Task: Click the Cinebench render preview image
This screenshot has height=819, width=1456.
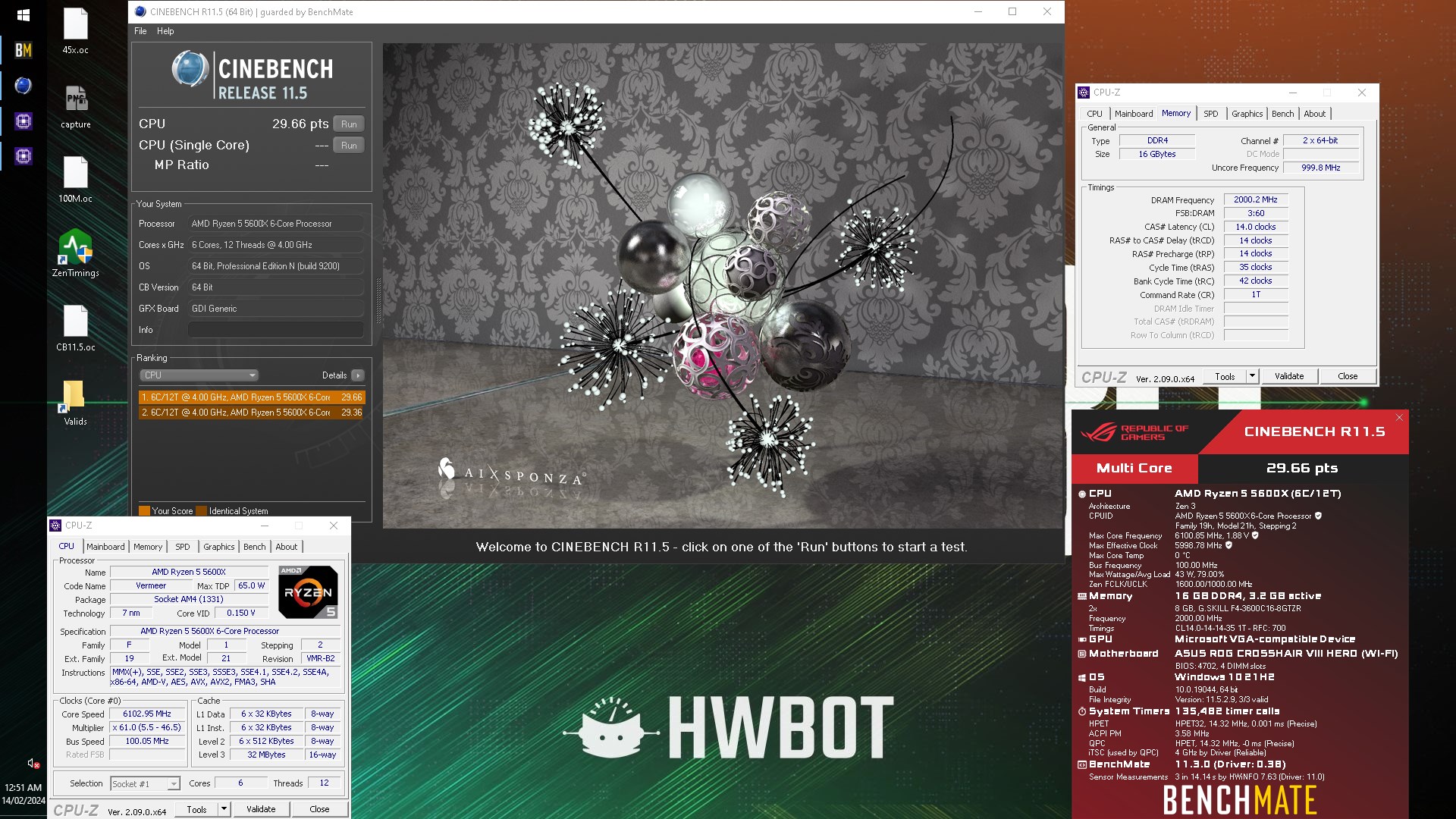Action: (723, 286)
